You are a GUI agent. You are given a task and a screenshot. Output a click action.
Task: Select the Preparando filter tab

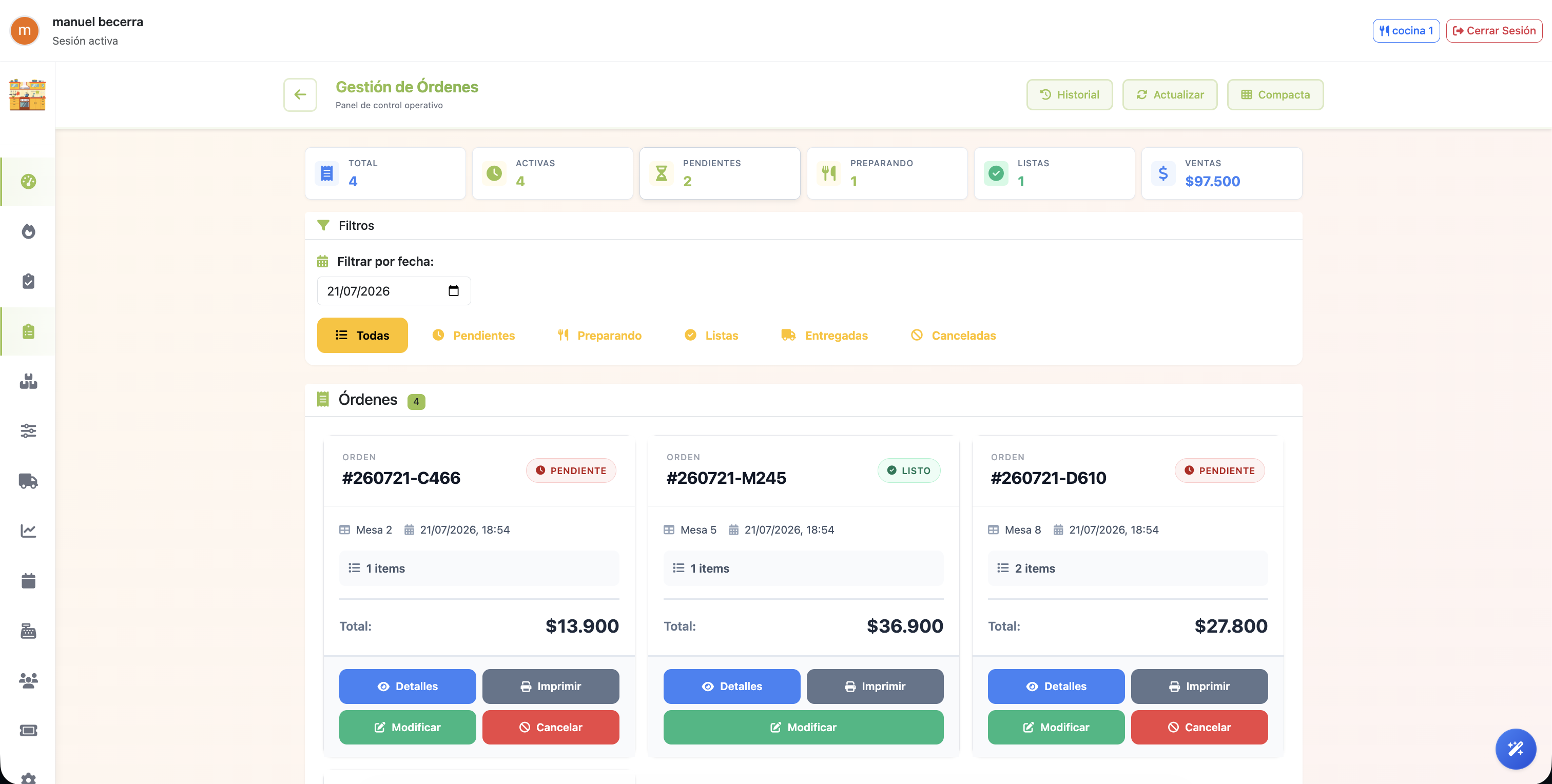coord(599,336)
